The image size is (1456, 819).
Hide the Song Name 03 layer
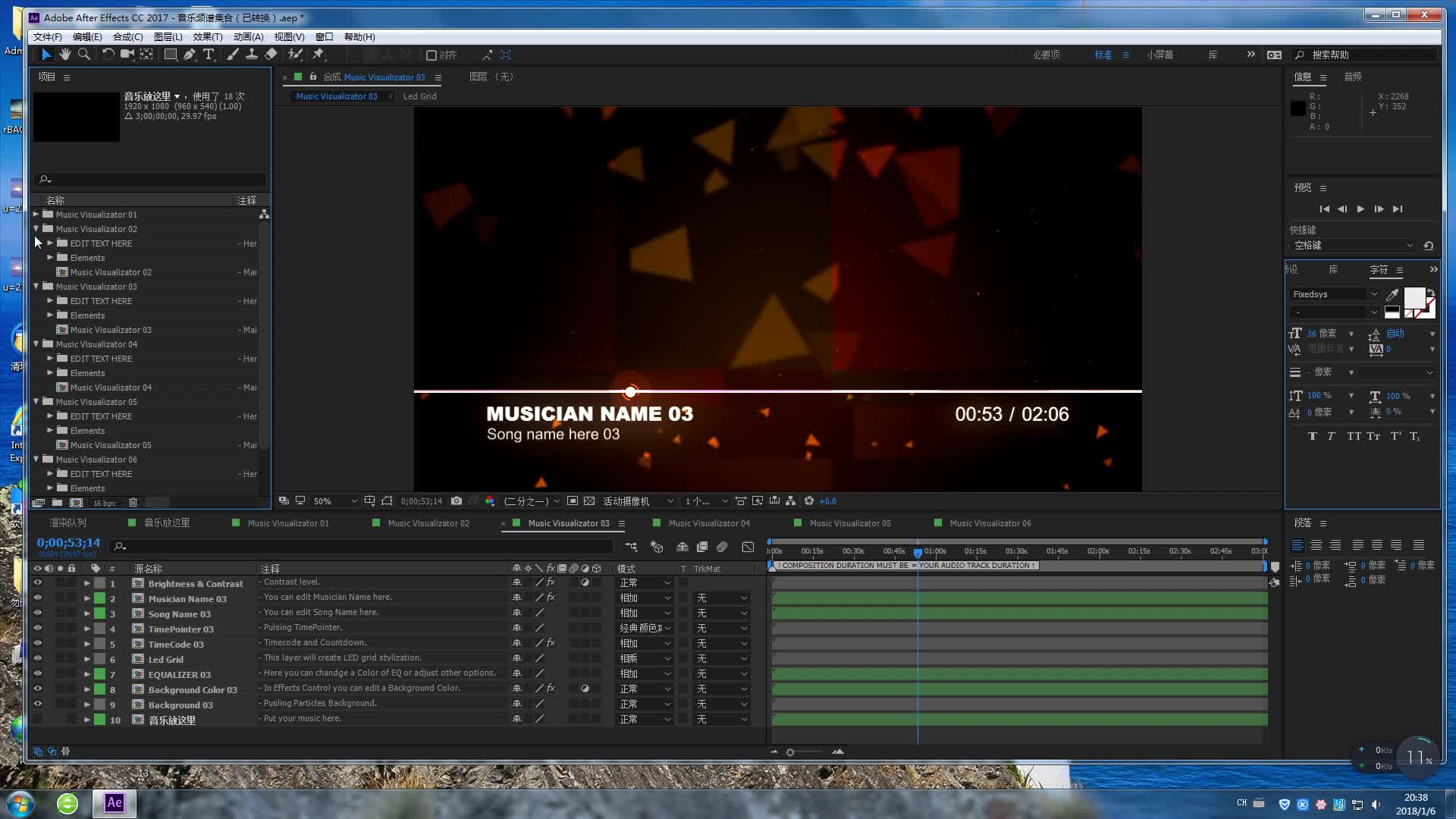coord(37,613)
